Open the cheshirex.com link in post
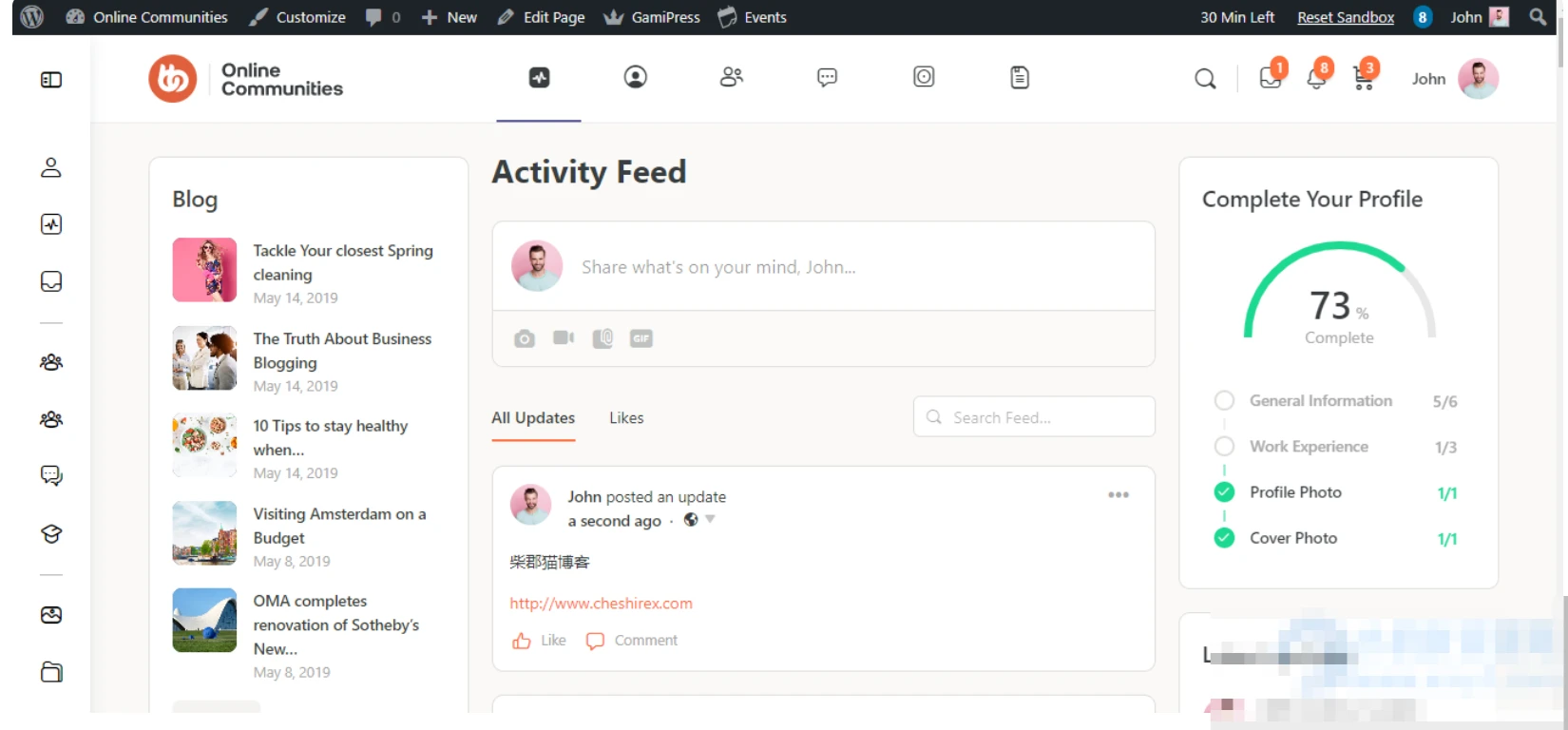 (601, 604)
